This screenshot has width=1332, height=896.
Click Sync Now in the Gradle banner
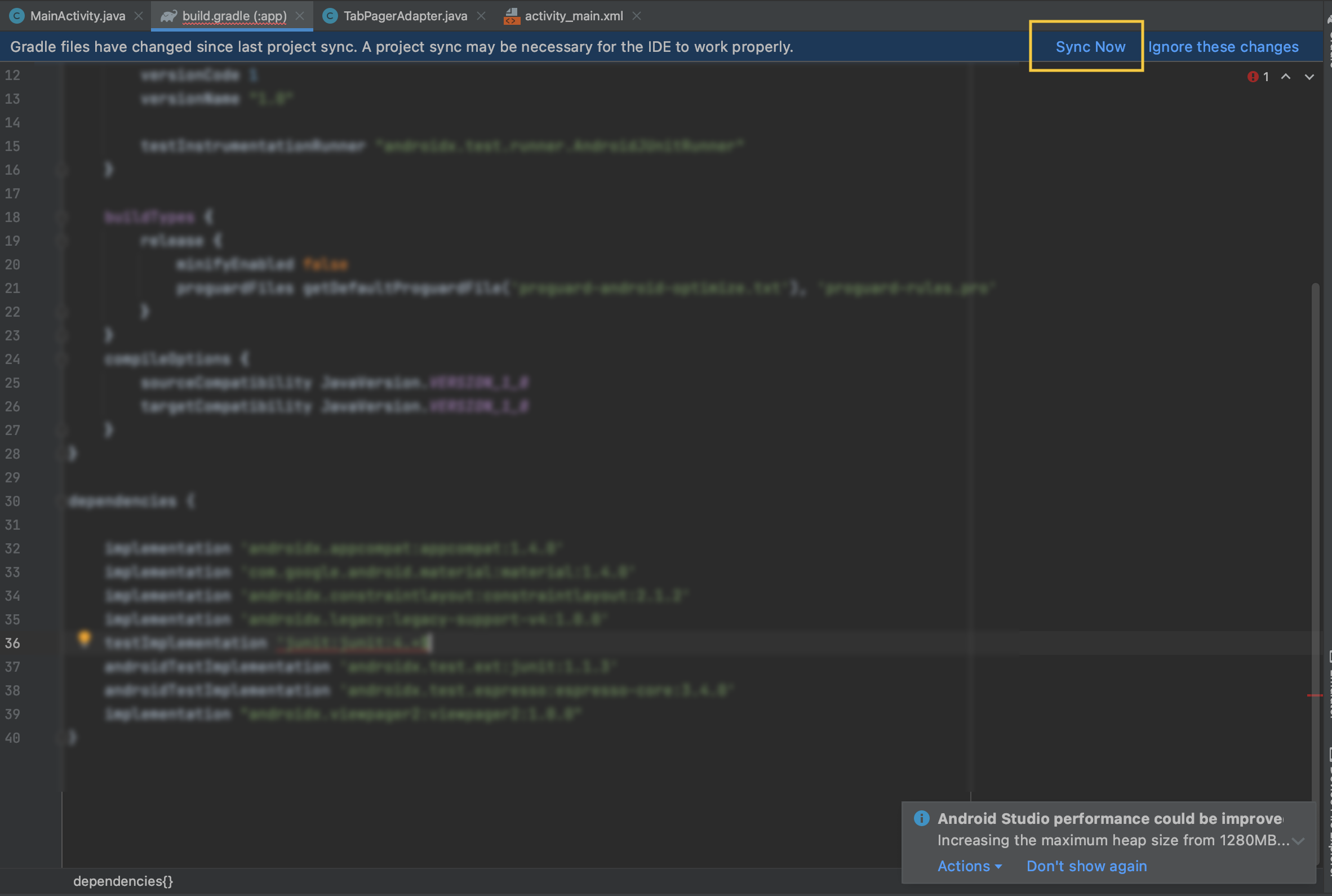pos(1090,47)
